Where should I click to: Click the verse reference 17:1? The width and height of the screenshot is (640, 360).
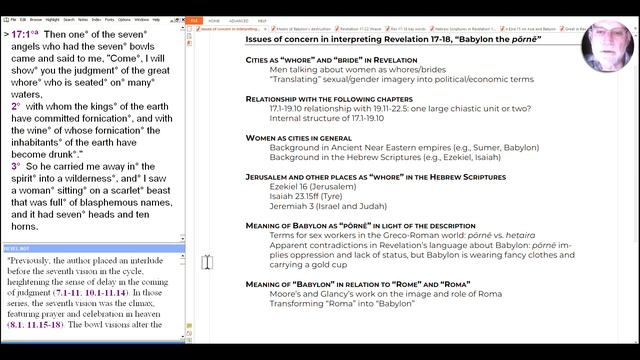(x=22, y=34)
